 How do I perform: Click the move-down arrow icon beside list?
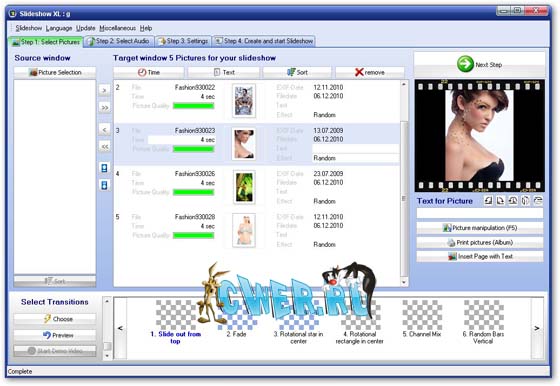pyautogui.click(x=104, y=185)
